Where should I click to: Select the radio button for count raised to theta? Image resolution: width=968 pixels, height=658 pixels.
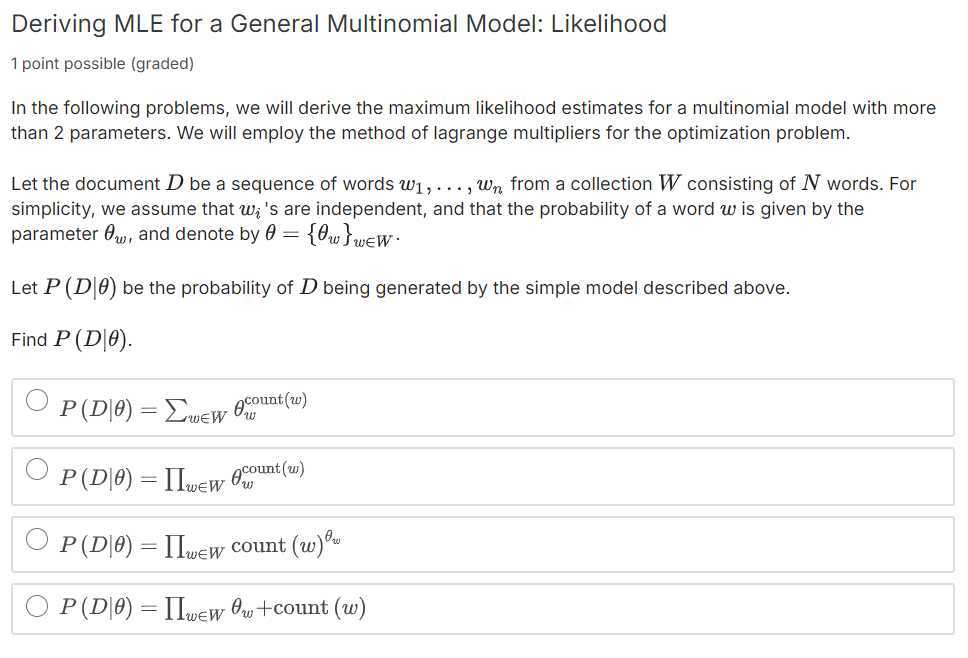pyautogui.click(x=37, y=536)
